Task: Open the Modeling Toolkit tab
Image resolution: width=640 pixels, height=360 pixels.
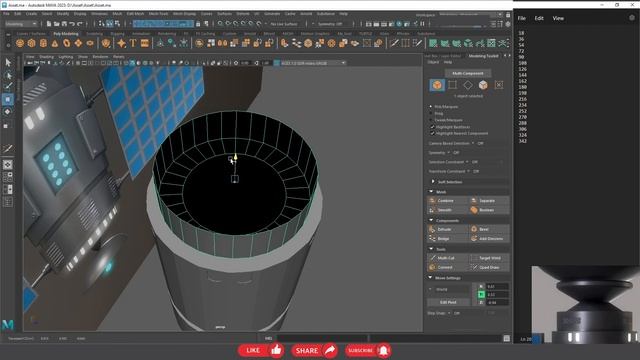Action: tap(483, 56)
